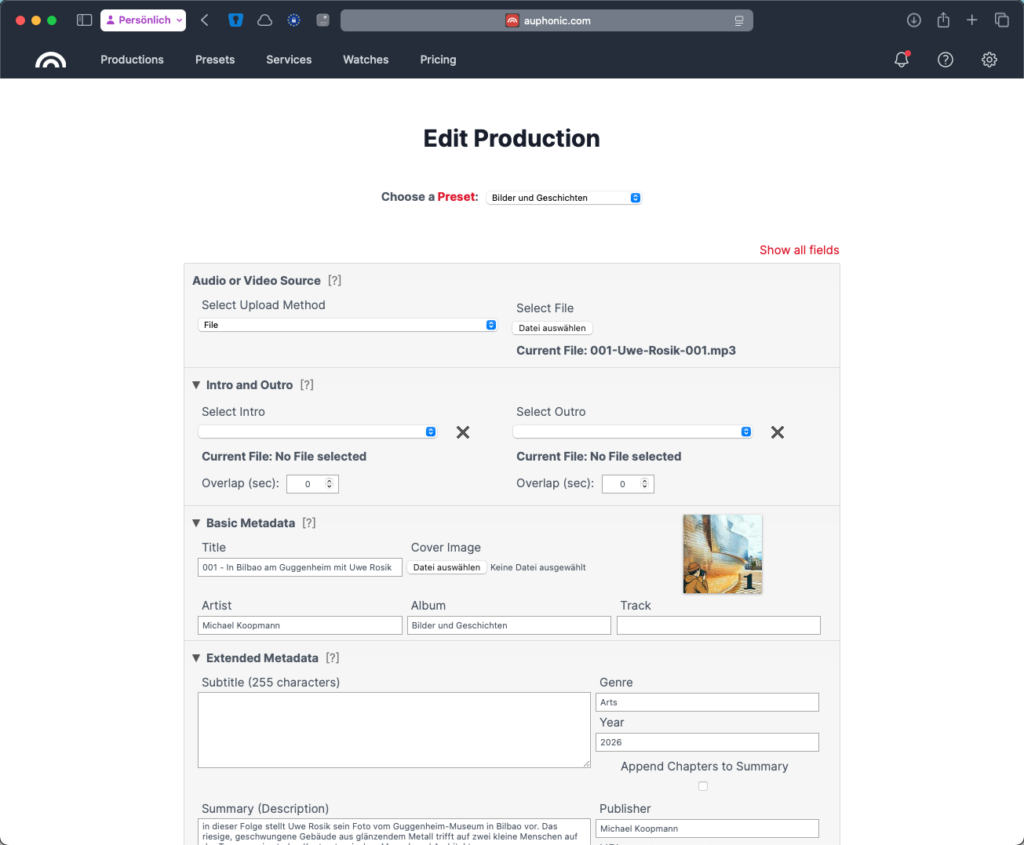Open the Preset dropdown Bilder und Geschichten

(x=564, y=198)
